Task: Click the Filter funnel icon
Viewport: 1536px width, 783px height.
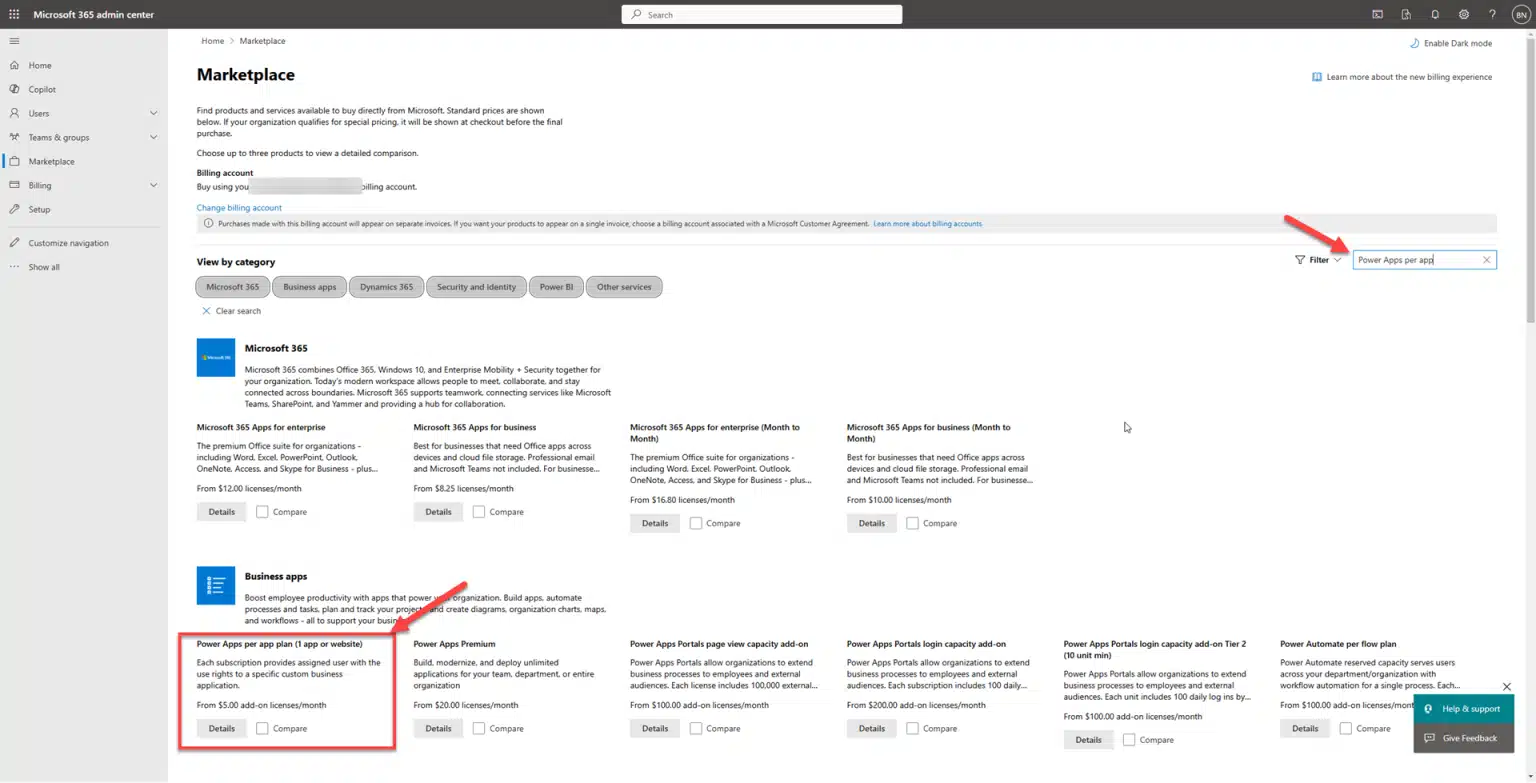Action: (1300, 260)
